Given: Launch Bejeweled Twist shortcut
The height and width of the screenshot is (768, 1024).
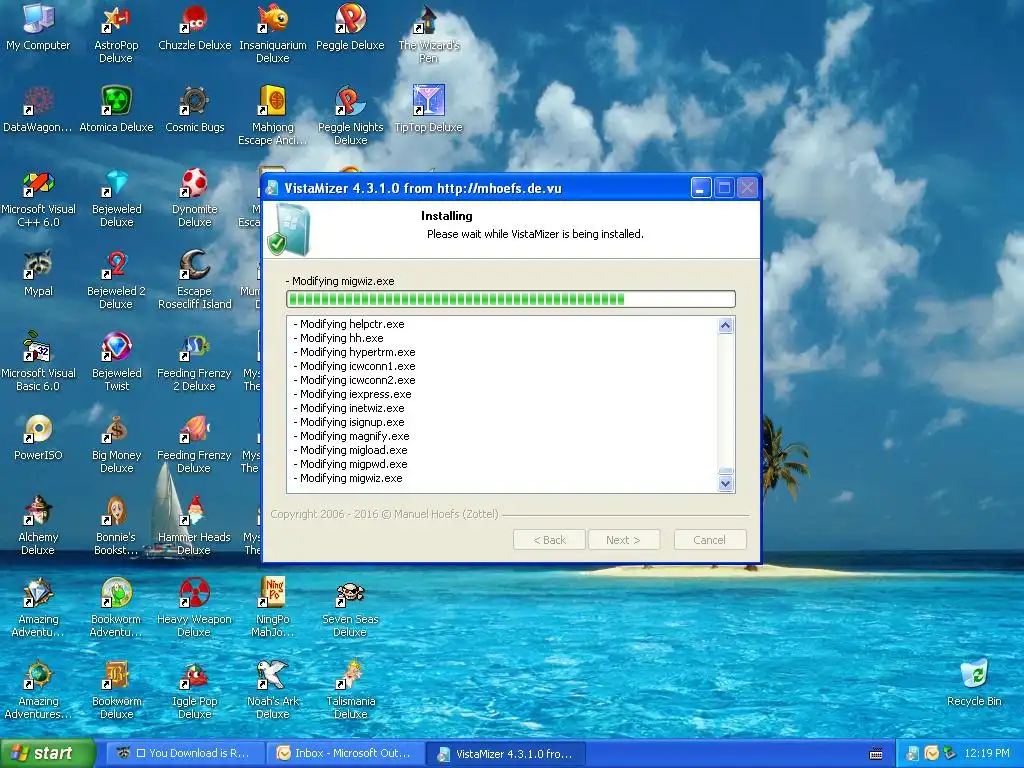Looking at the screenshot, I should point(116,360).
